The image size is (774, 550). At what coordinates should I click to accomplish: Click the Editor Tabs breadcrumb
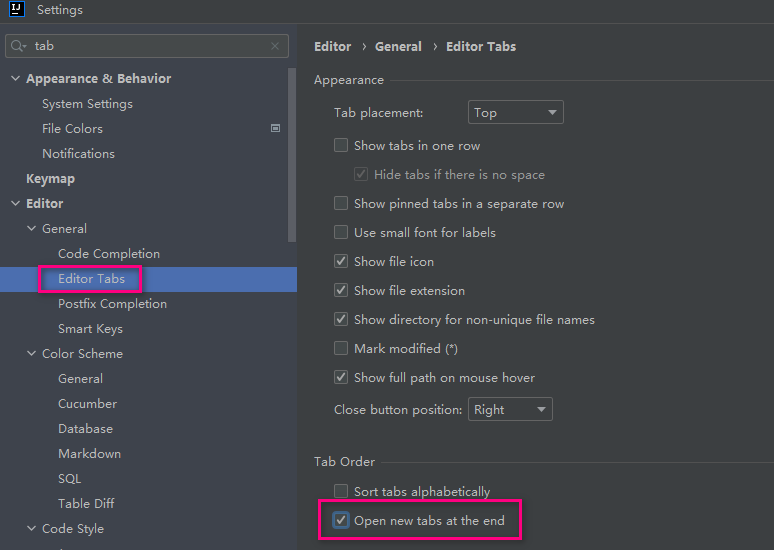(481, 46)
